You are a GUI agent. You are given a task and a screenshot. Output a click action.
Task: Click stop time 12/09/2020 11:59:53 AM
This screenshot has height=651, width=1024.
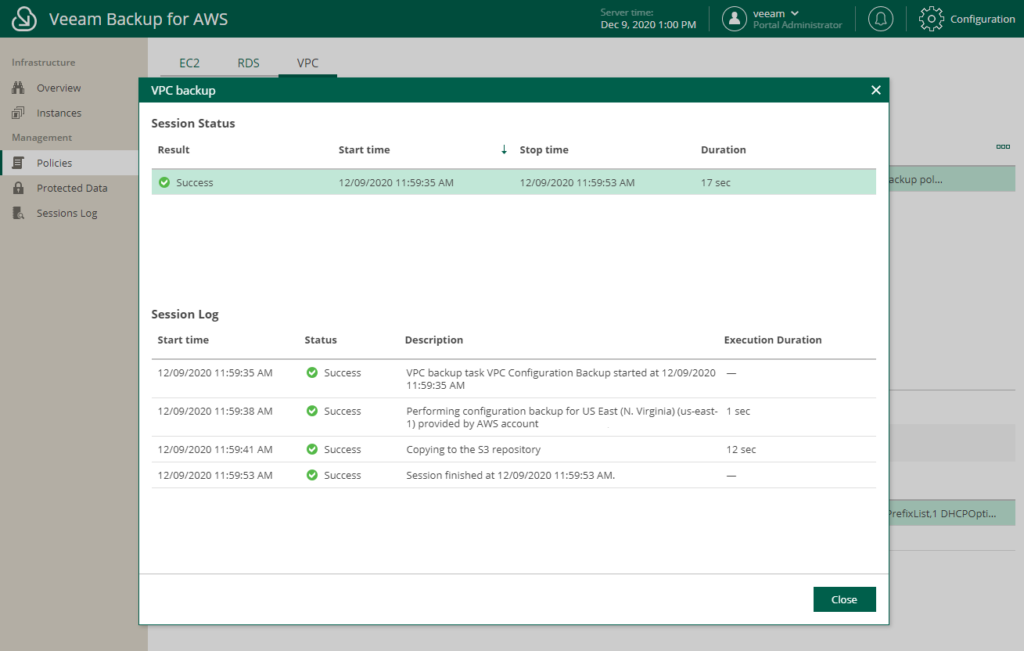(577, 183)
